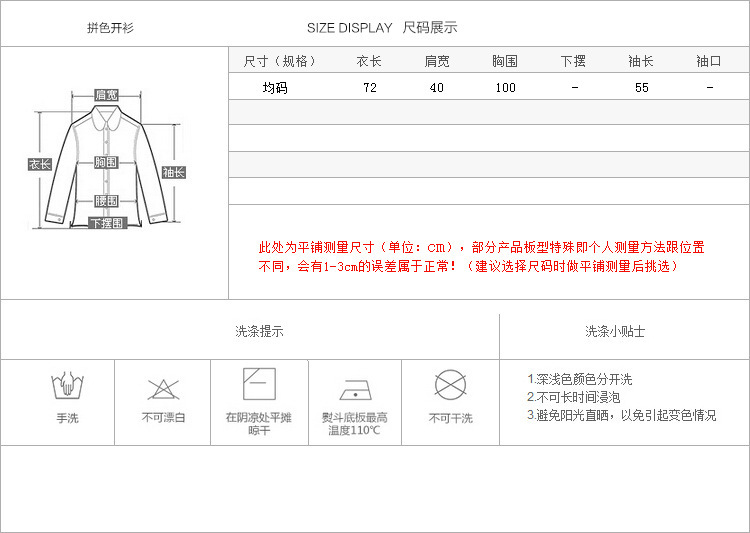Click the 不可干洗 caption

pyautogui.click(x=451, y=418)
